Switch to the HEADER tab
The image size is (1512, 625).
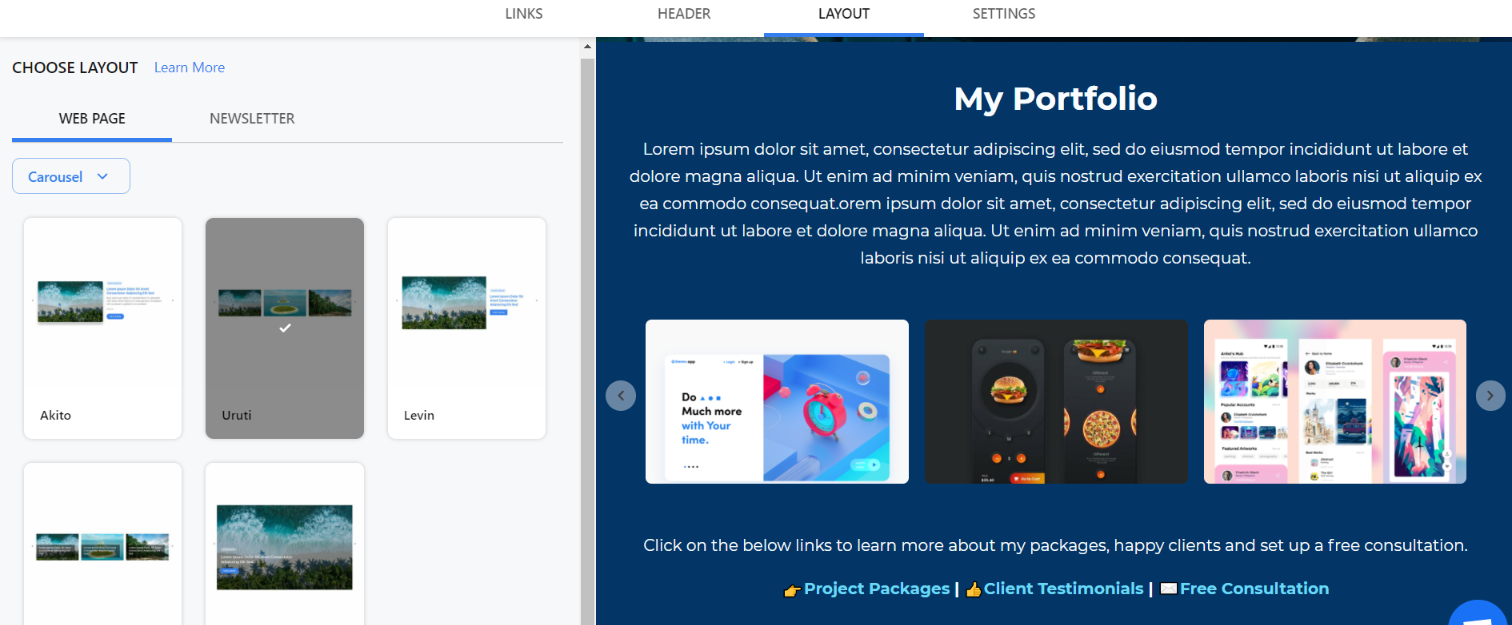pyautogui.click(x=684, y=14)
